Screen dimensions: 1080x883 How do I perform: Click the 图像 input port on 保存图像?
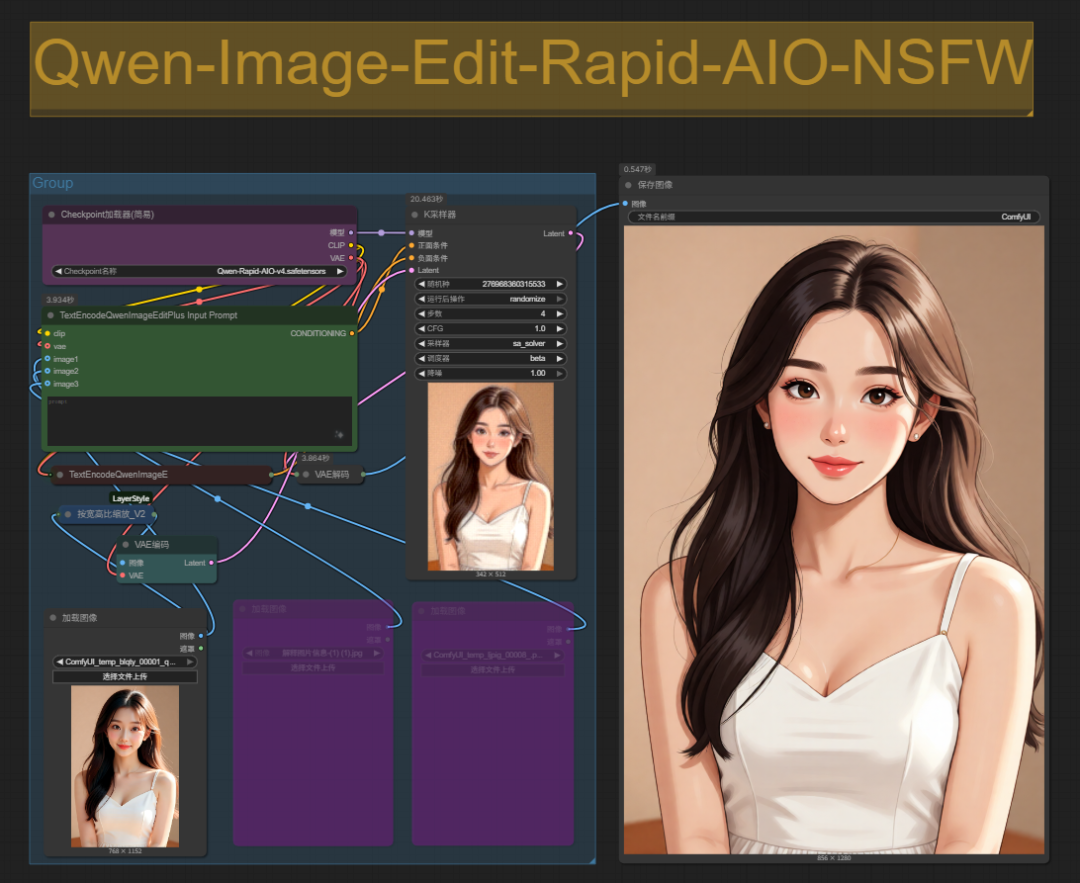click(625, 204)
